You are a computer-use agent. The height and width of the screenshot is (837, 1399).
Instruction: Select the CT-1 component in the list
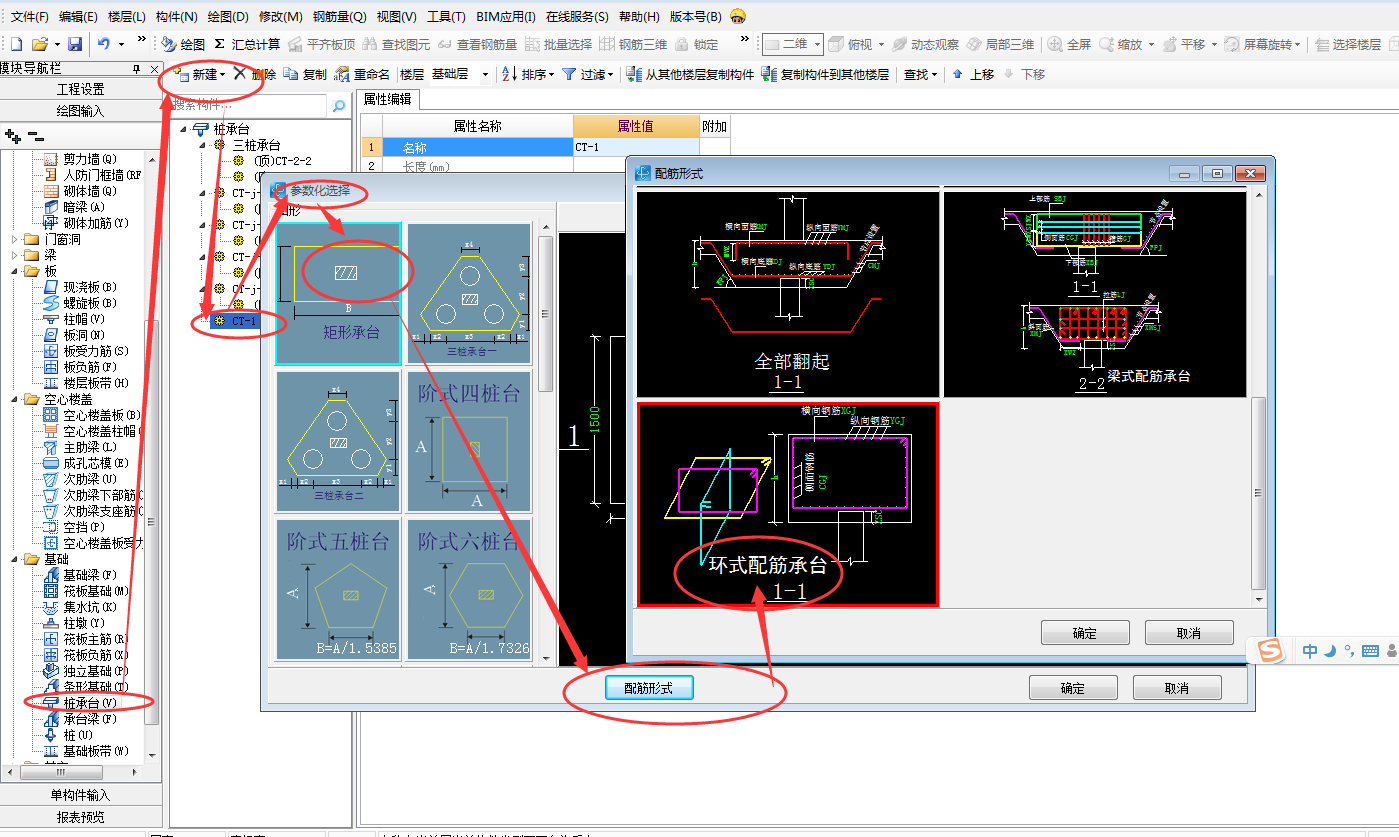click(x=245, y=321)
